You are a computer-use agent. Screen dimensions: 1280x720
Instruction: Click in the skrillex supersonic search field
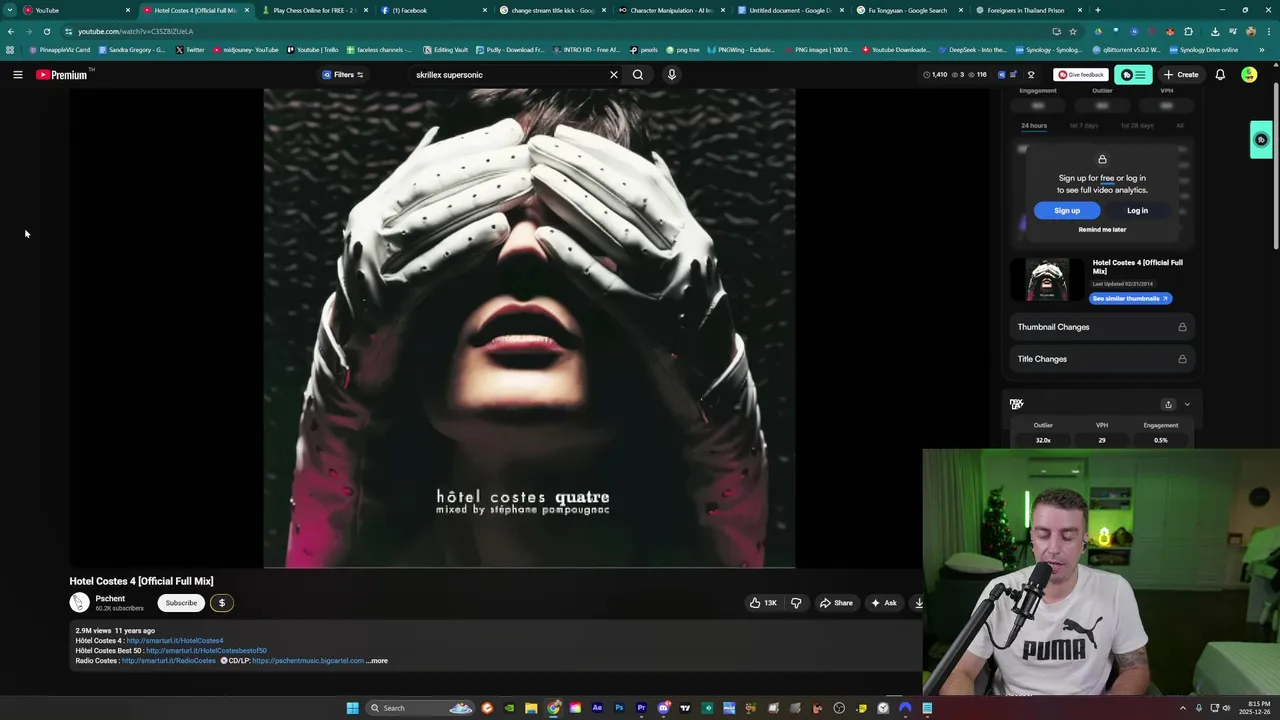click(x=510, y=75)
